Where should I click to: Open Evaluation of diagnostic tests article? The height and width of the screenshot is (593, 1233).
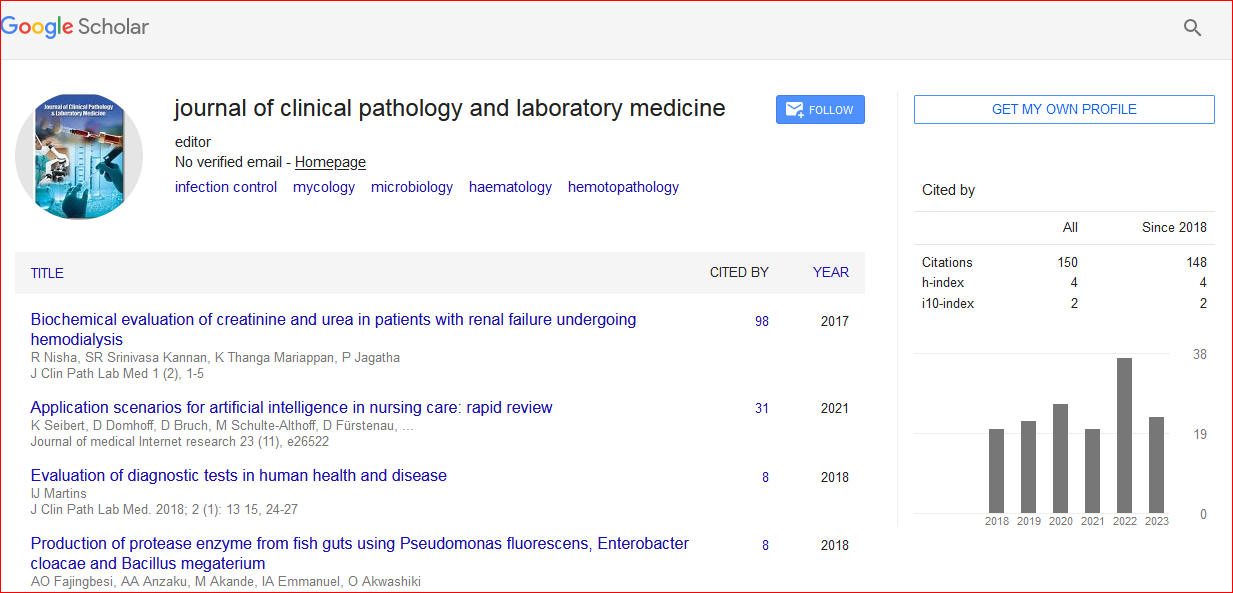point(238,476)
